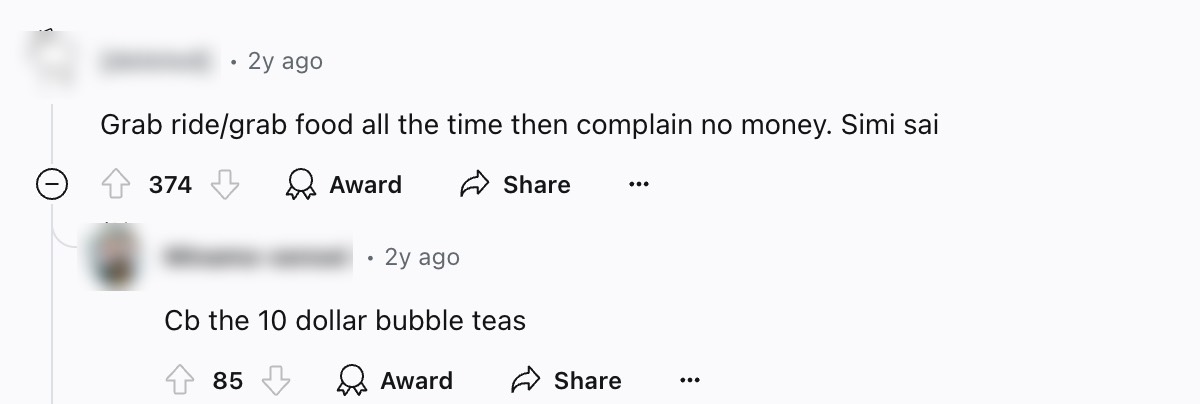This screenshot has width=1200, height=404.
Task: Click the 'Cb the 10 dollar bubble teas' text
Action: coord(345,322)
